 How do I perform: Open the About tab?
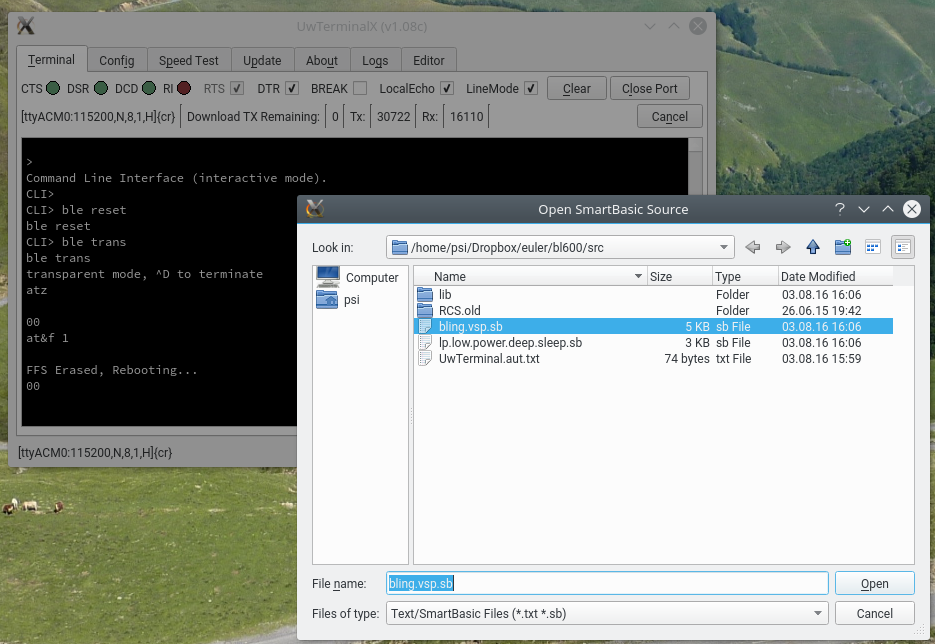tap(322, 60)
